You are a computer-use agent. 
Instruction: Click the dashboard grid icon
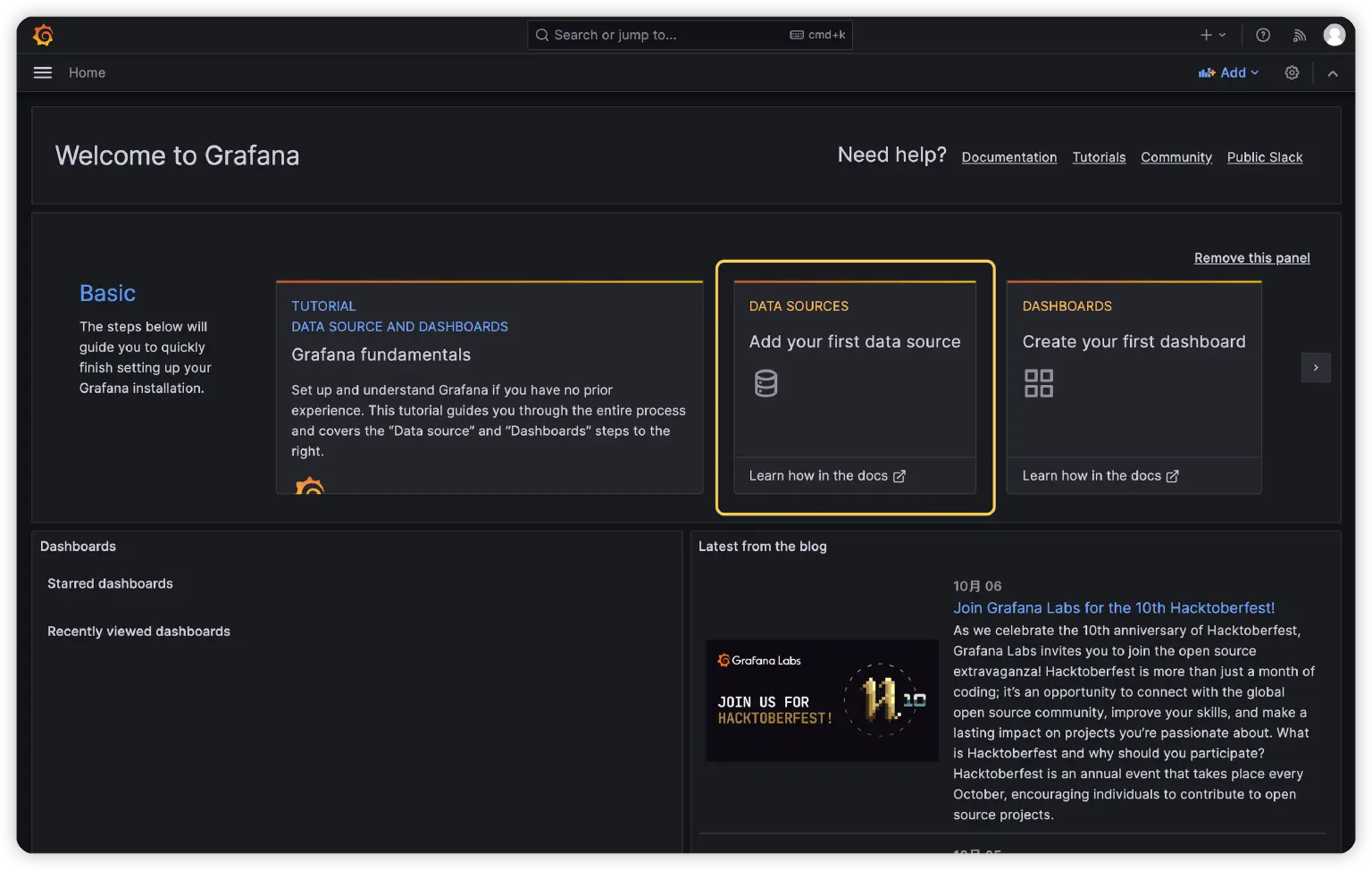coord(1038,383)
